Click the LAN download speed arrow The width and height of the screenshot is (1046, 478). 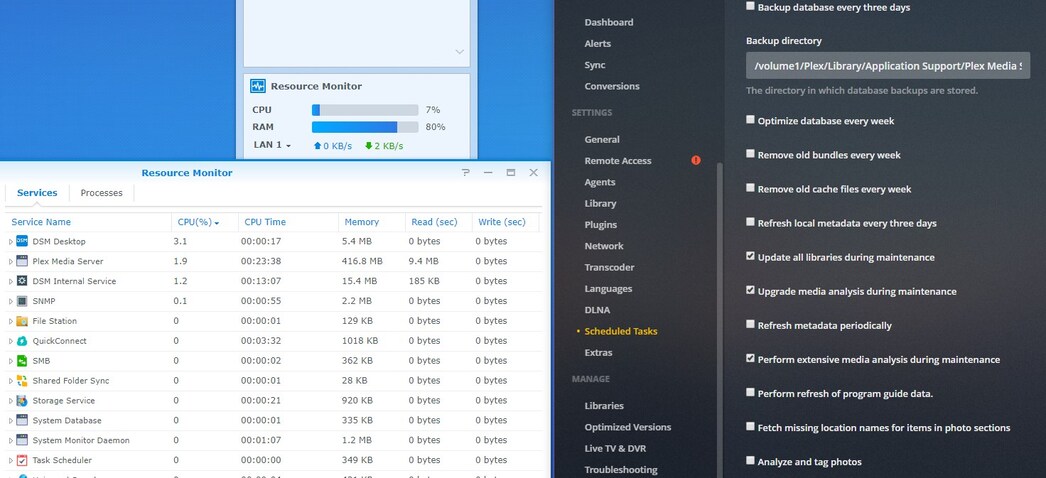pyautogui.click(x=368, y=145)
